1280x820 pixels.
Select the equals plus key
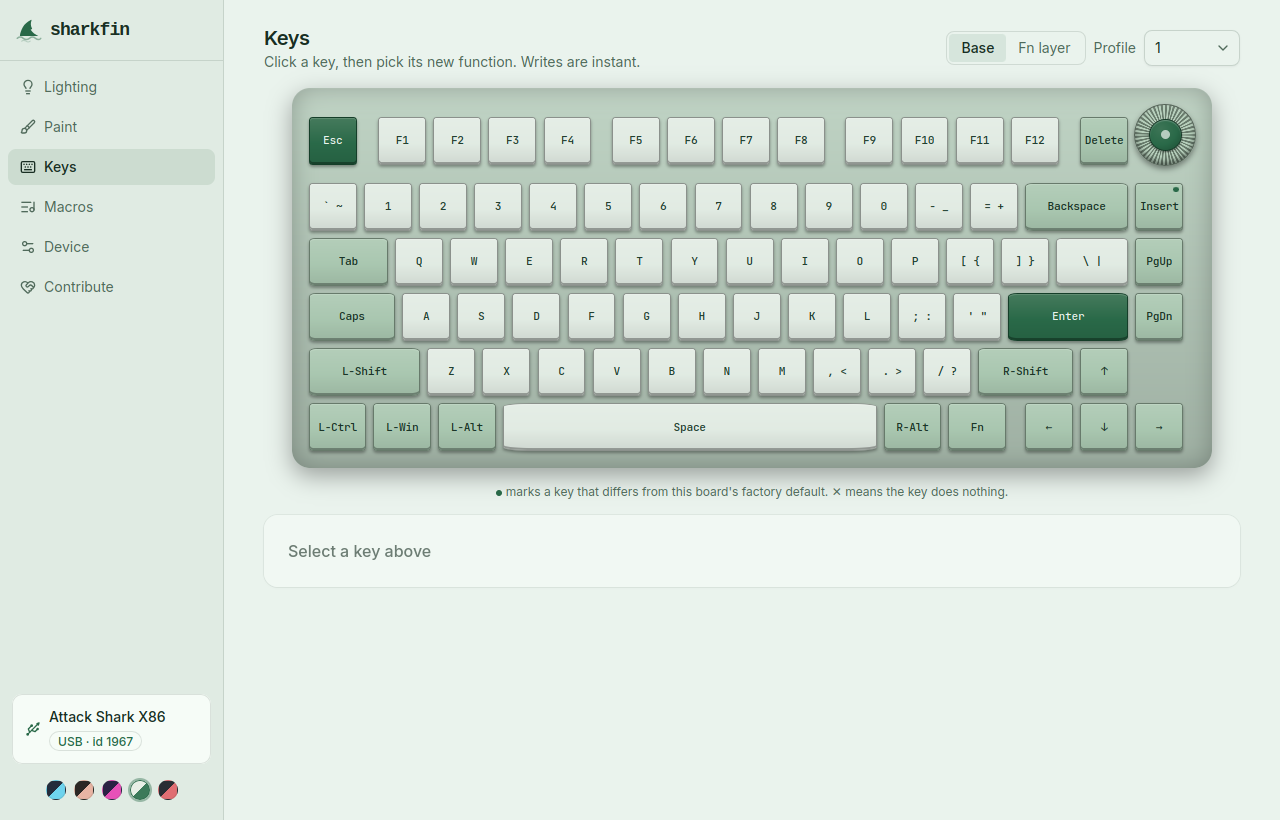click(x=994, y=206)
